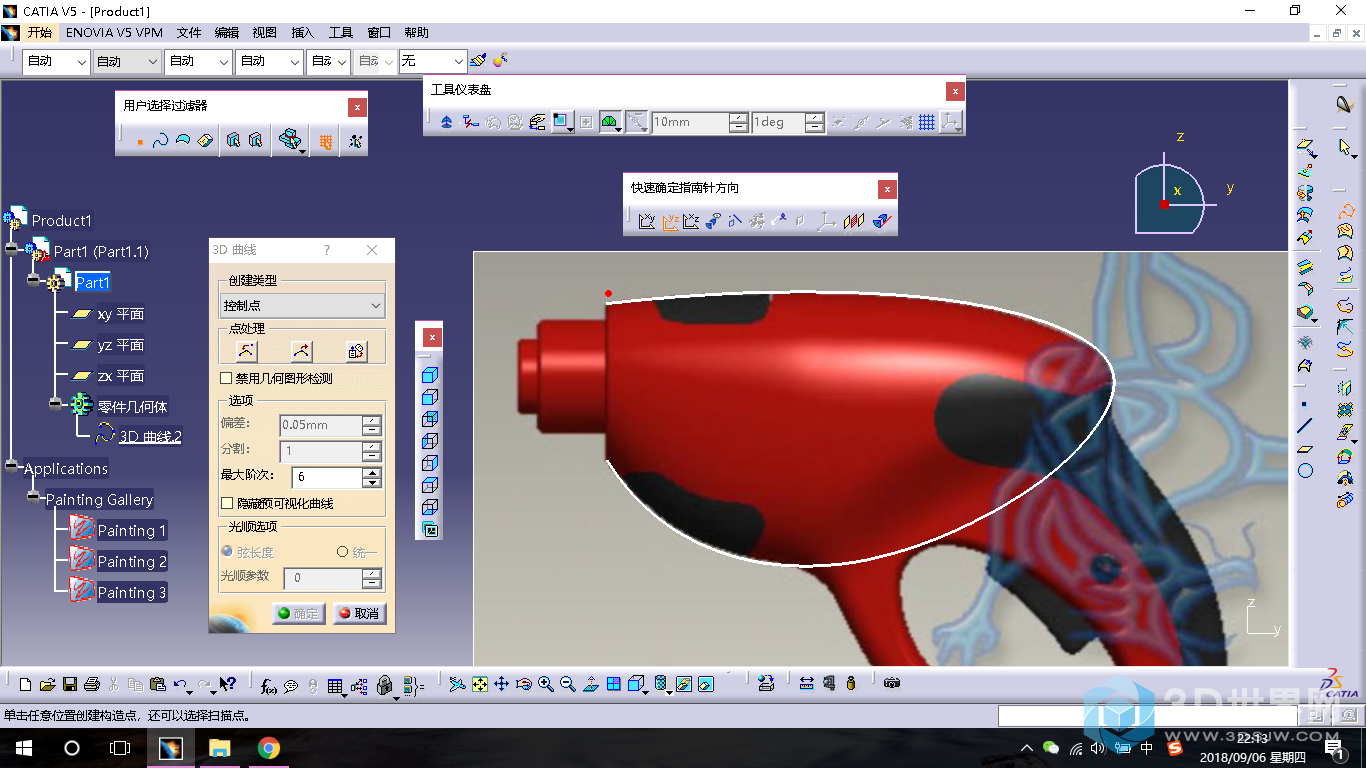Click the second 点处理 remove point icon

(301, 351)
